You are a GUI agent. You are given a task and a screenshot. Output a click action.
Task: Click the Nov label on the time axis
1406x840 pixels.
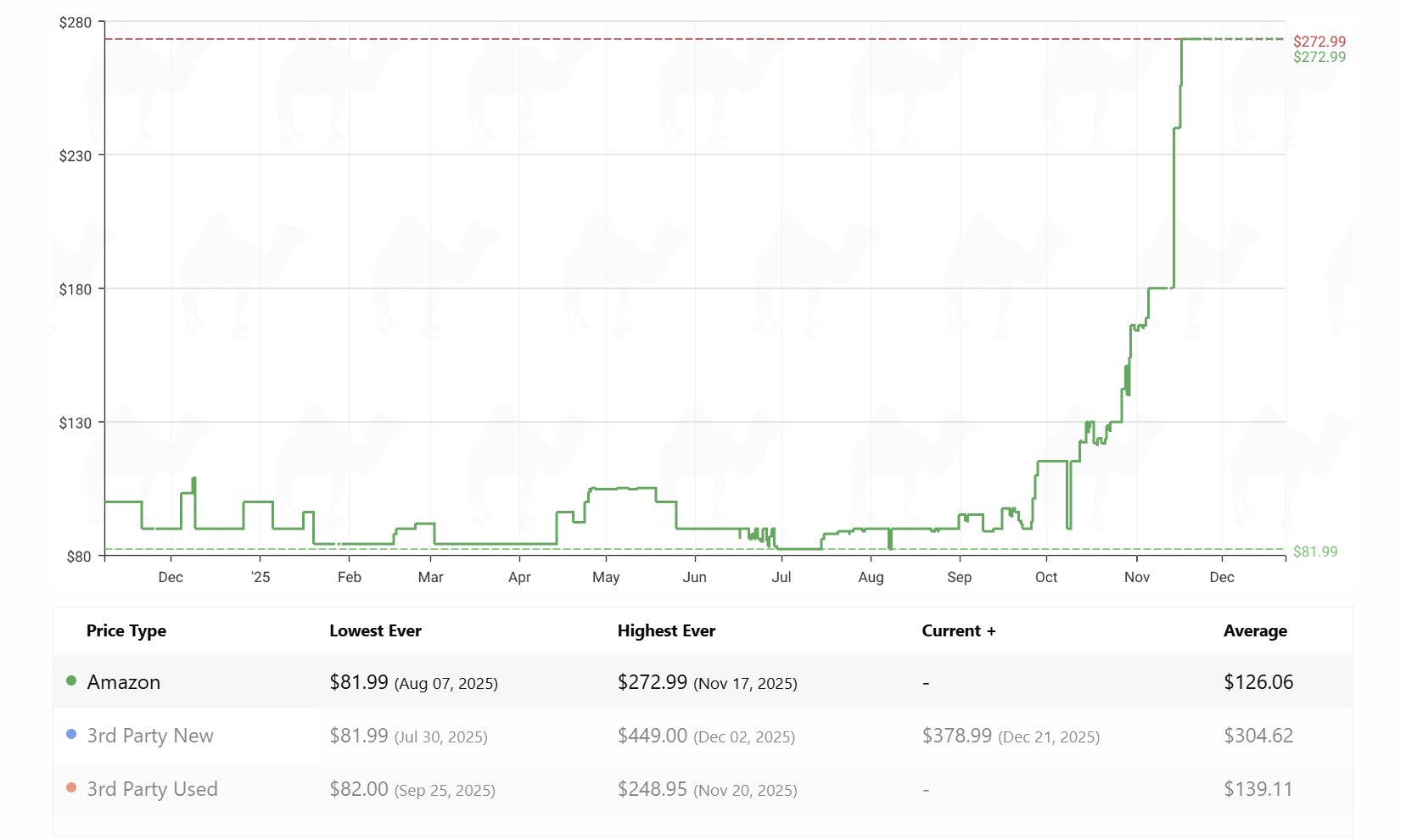(x=1137, y=576)
